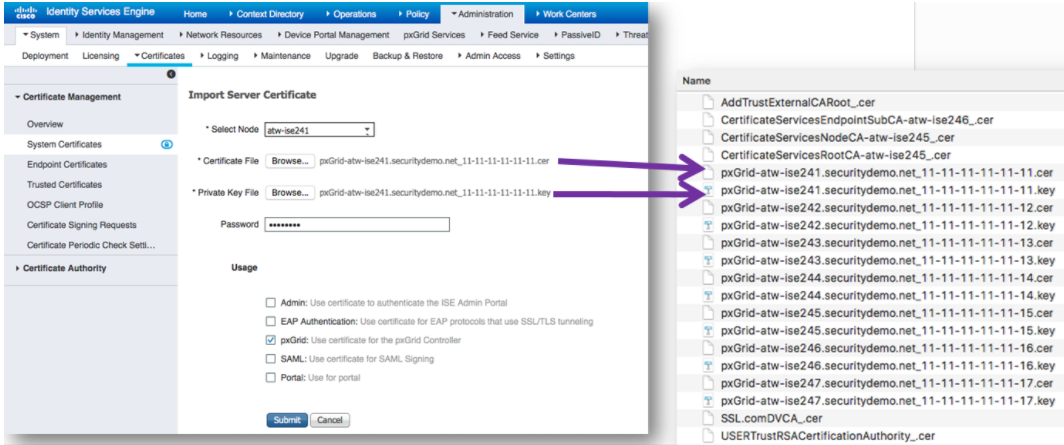Open Trusted Certificates in the sidebar
The image size is (1064, 445).
coord(64,185)
